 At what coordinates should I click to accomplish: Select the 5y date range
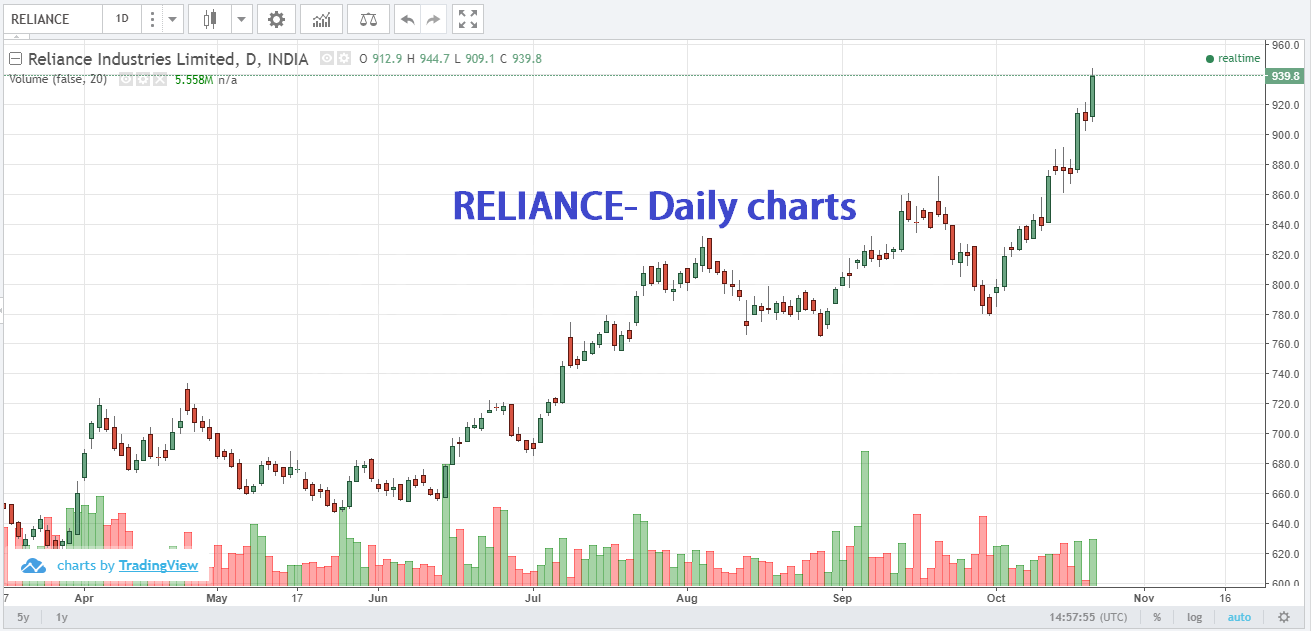(23, 617)
